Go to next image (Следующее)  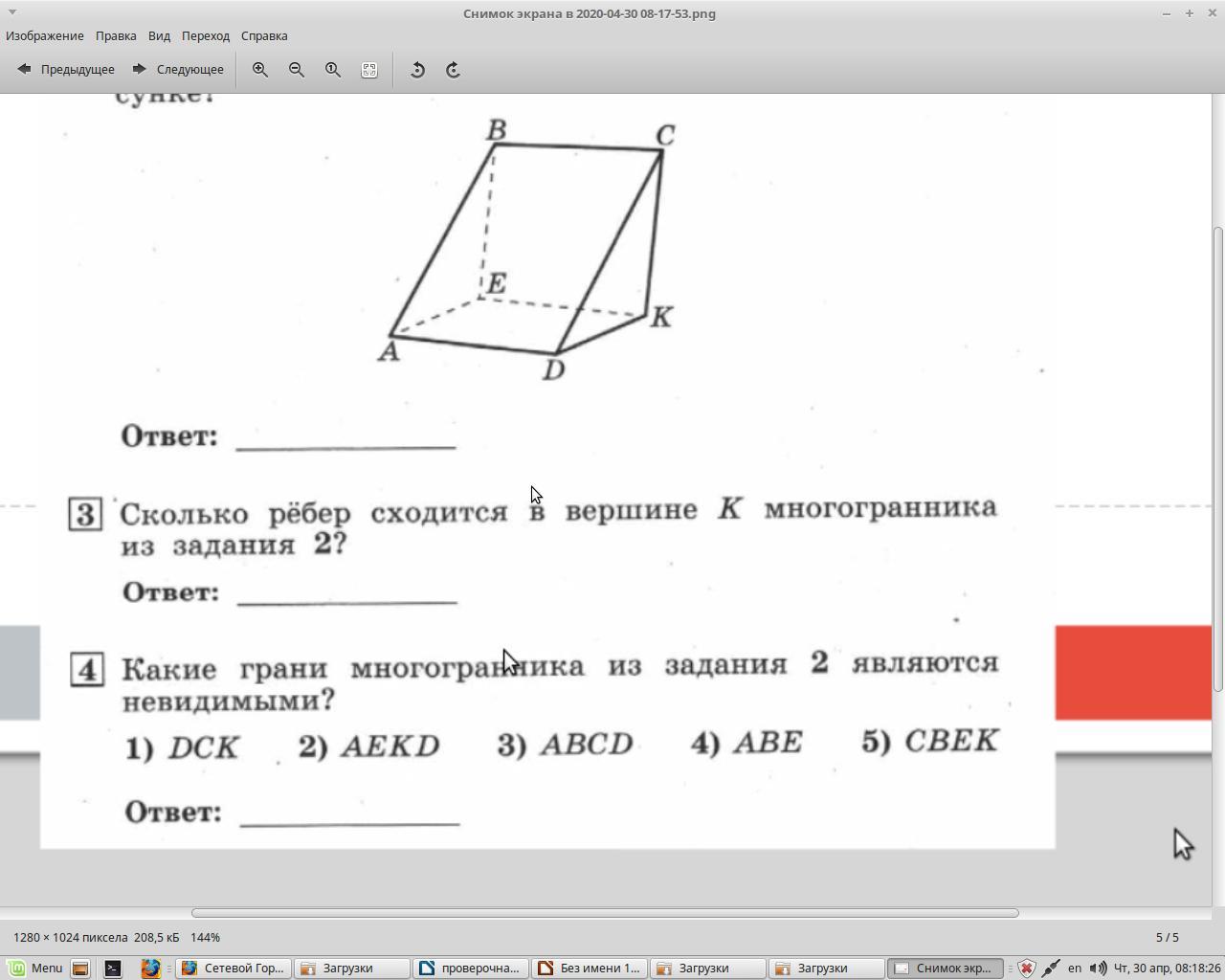178,70
